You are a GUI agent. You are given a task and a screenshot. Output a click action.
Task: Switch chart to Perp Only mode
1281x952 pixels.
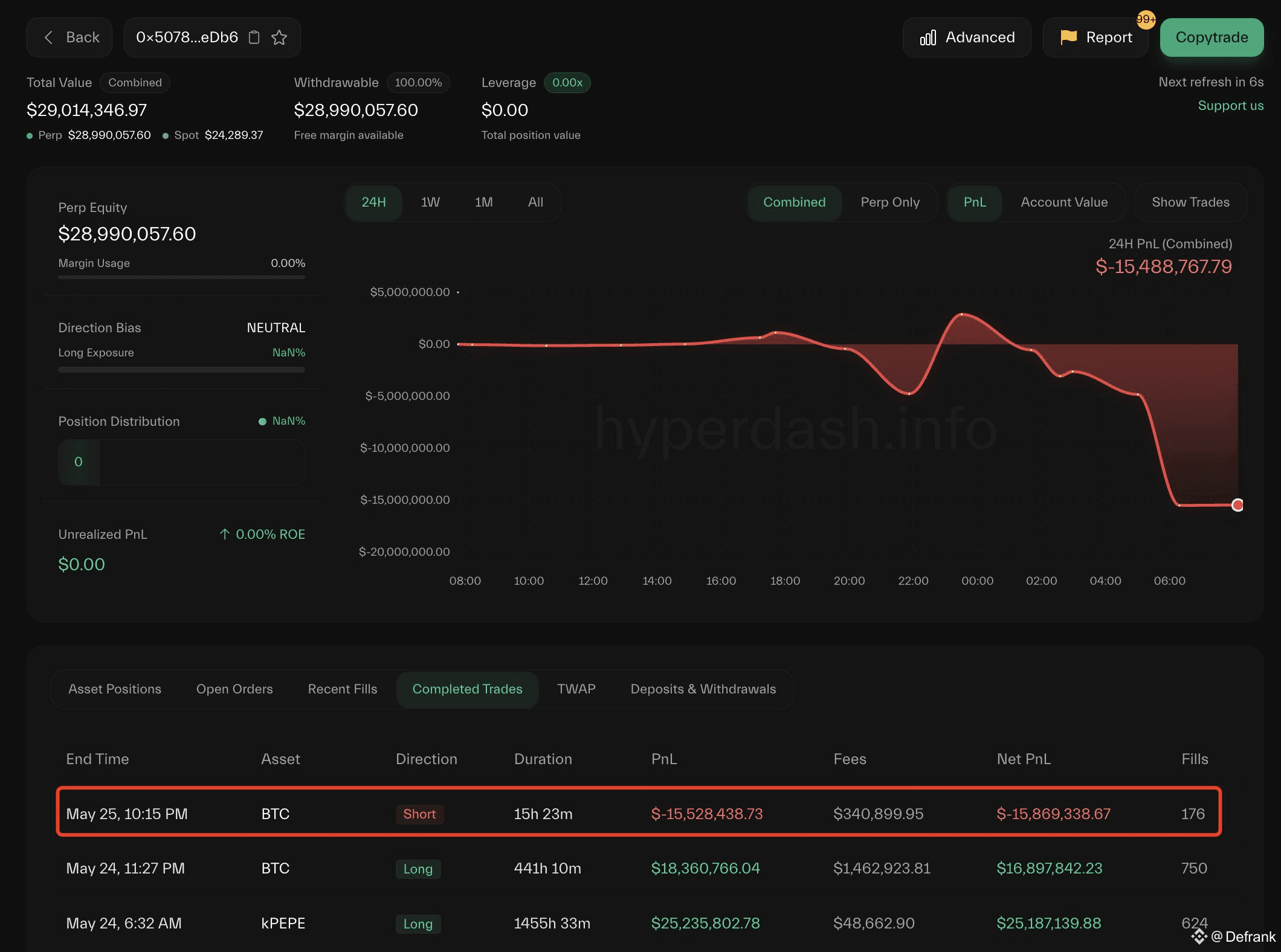click(890, 202)
